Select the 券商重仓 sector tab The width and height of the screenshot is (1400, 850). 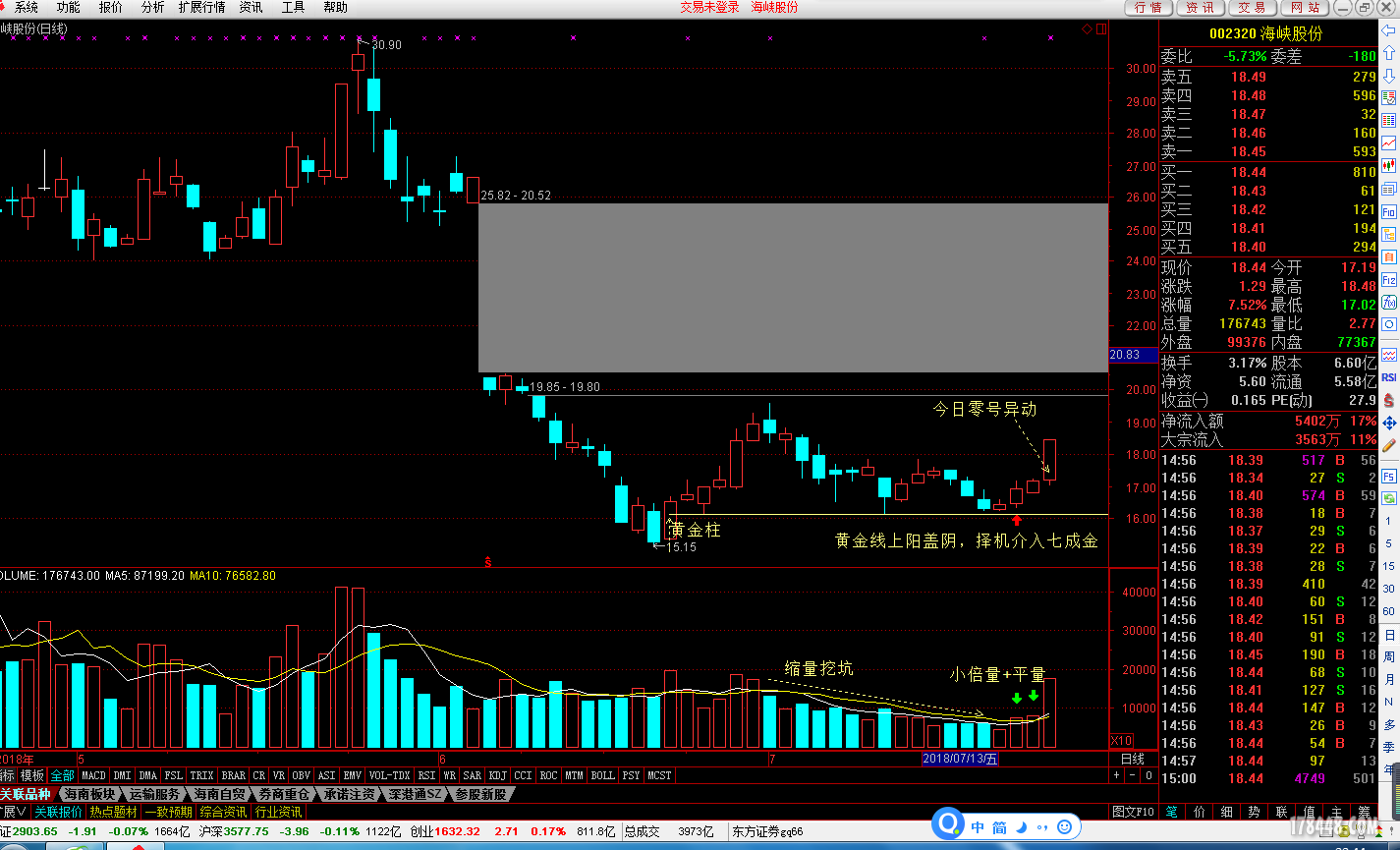point(284,794)
